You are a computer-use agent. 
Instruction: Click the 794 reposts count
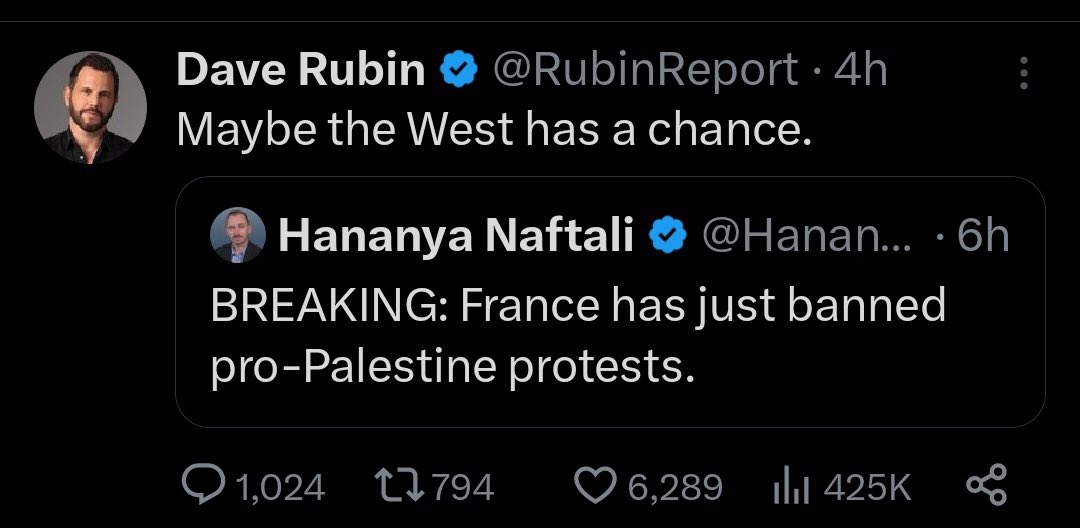(x=465, y=487)
